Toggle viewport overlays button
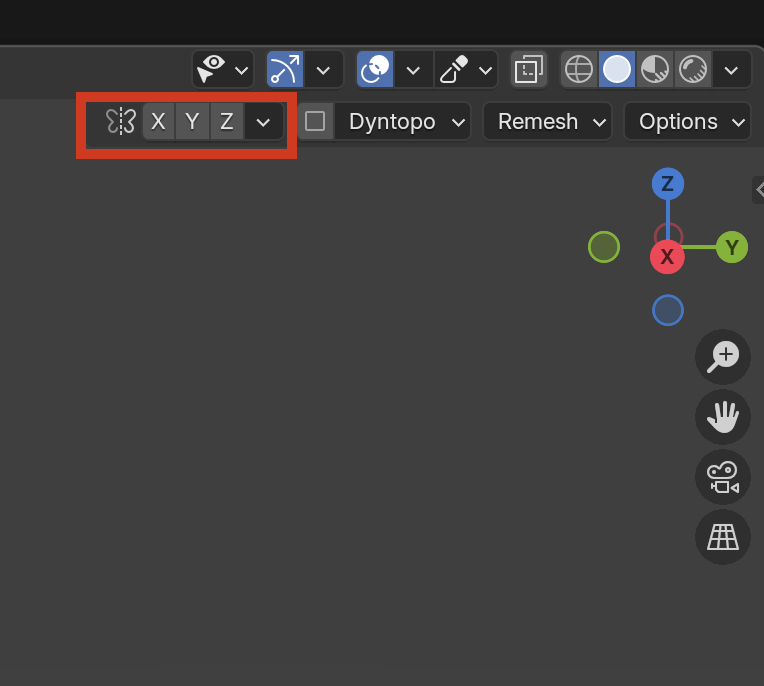Image resolution: width=764 pixels, height=686 pixels. click(x=376, y=69)
